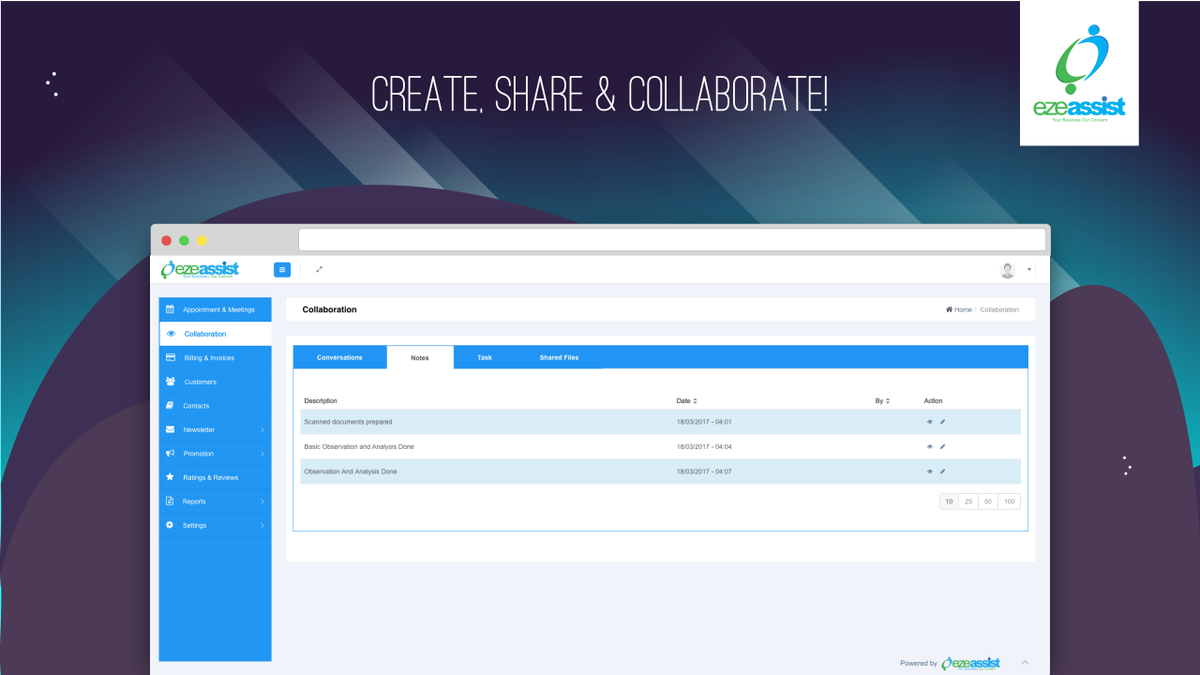This screenshot has height=675, width=1200.
Task: Open Billing & Invoices menu item
Action: [215, 358]
